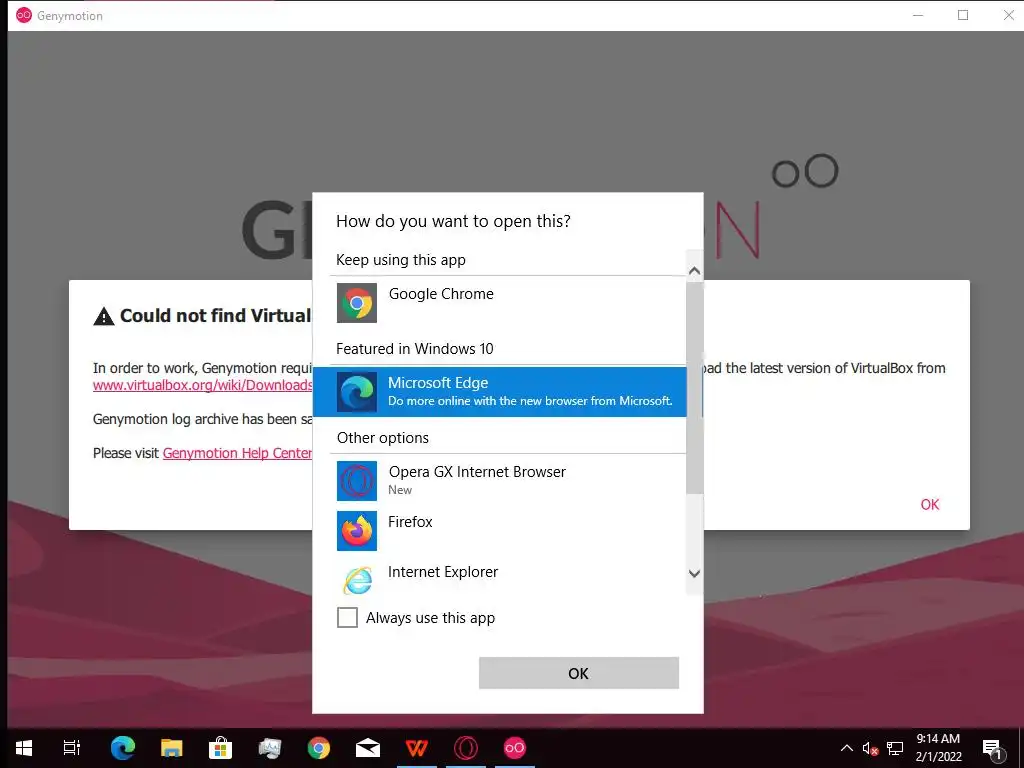Select the Firefox label
This screenshot has height=768, width=1024.
[410, 522]
